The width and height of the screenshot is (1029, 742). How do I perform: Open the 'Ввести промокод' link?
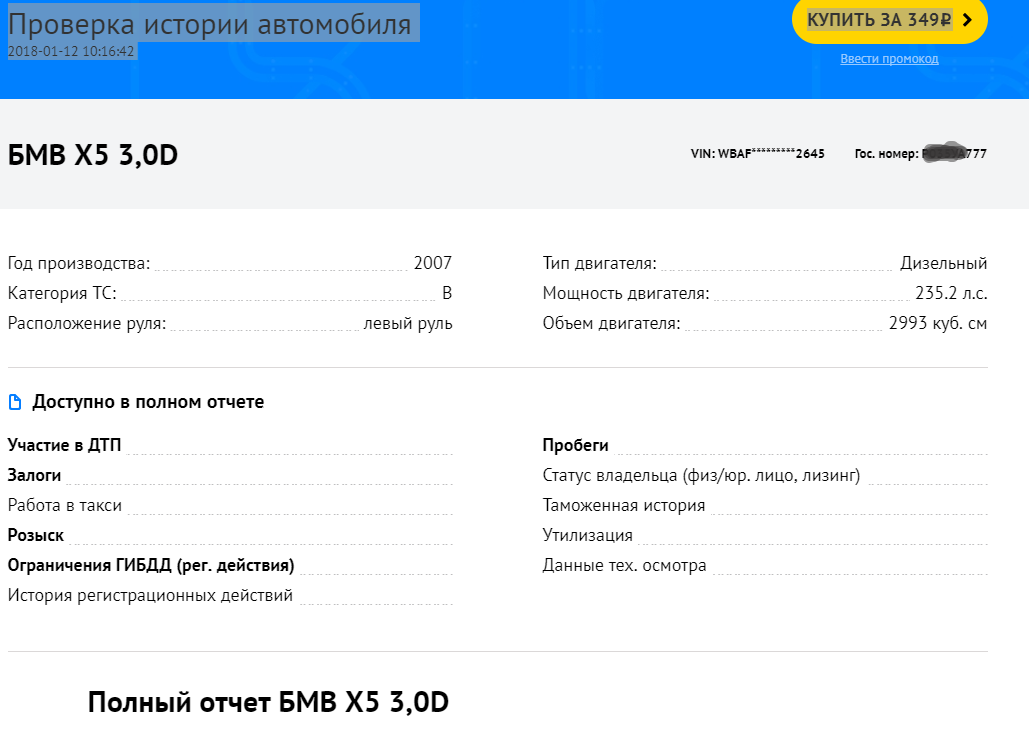889,59
